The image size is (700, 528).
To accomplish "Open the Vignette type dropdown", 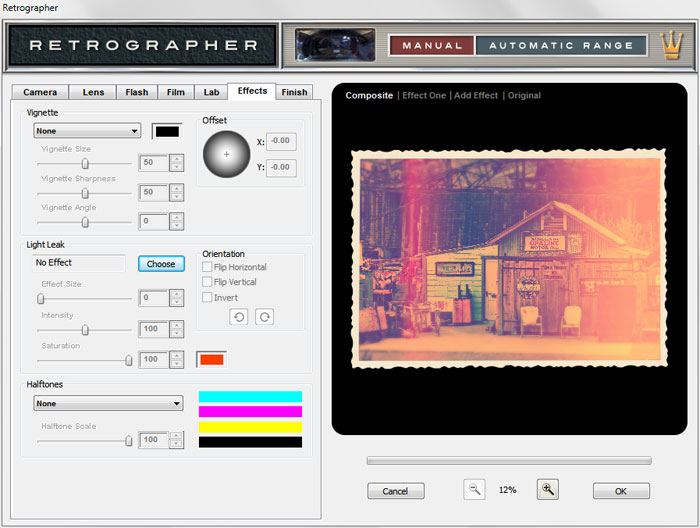I will point(87,131).
